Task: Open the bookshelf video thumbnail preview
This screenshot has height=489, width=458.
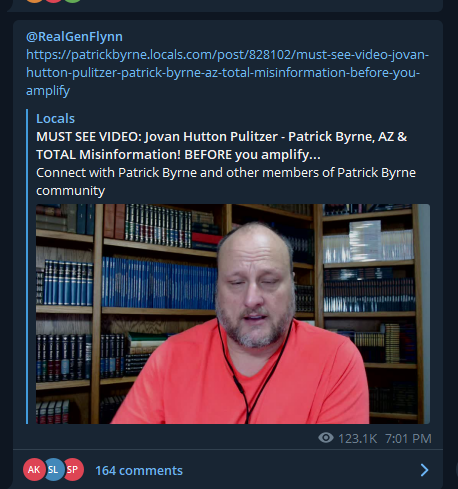Action: tap(233, 314)
